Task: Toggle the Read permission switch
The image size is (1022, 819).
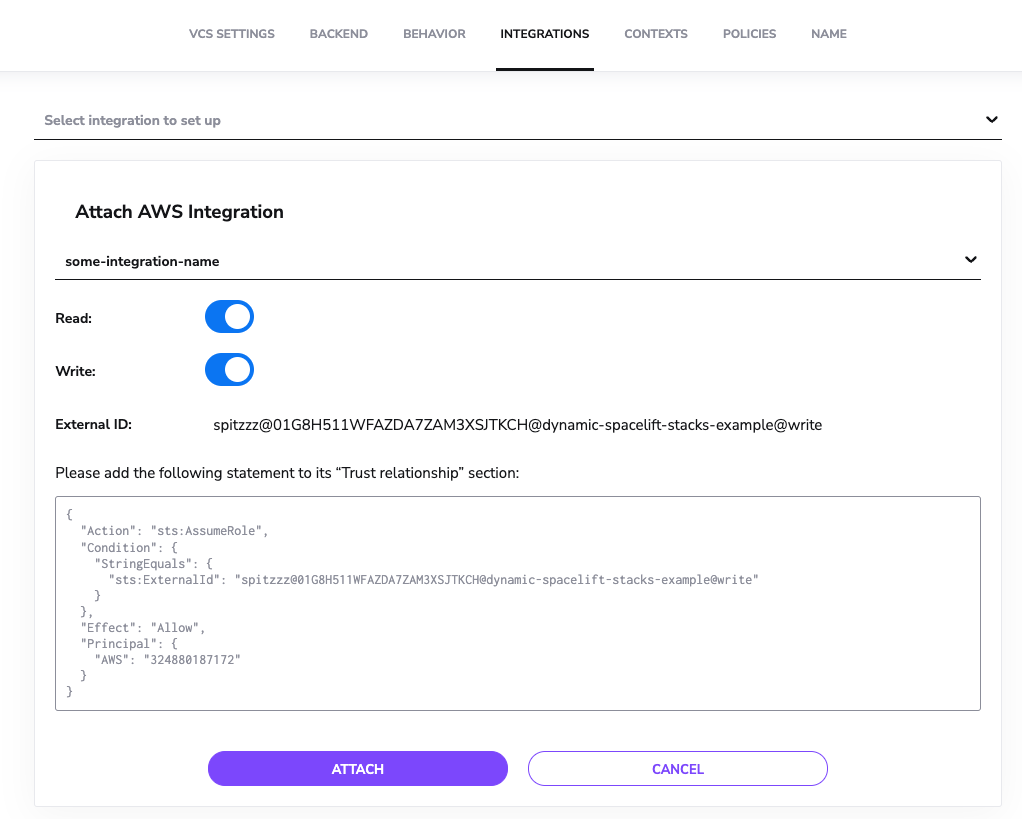Action: coord(229,317)
